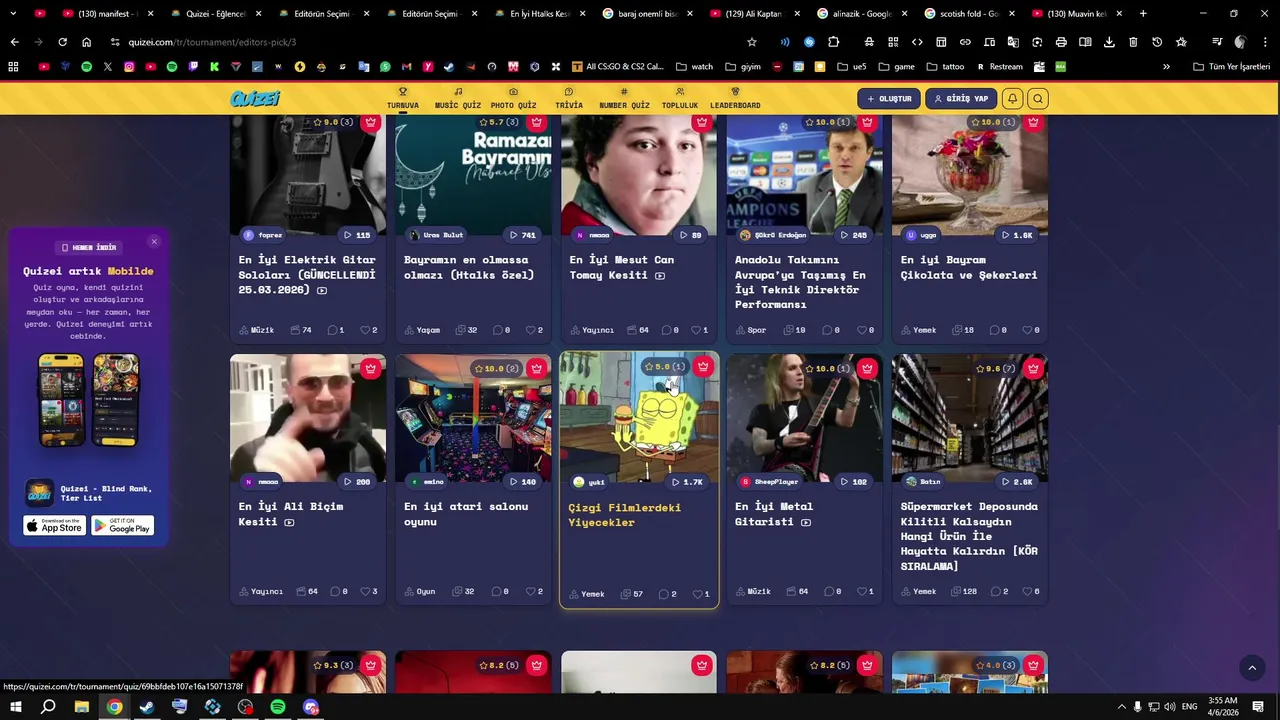Open Chrome extensions puzzle icon

(833, 42)
